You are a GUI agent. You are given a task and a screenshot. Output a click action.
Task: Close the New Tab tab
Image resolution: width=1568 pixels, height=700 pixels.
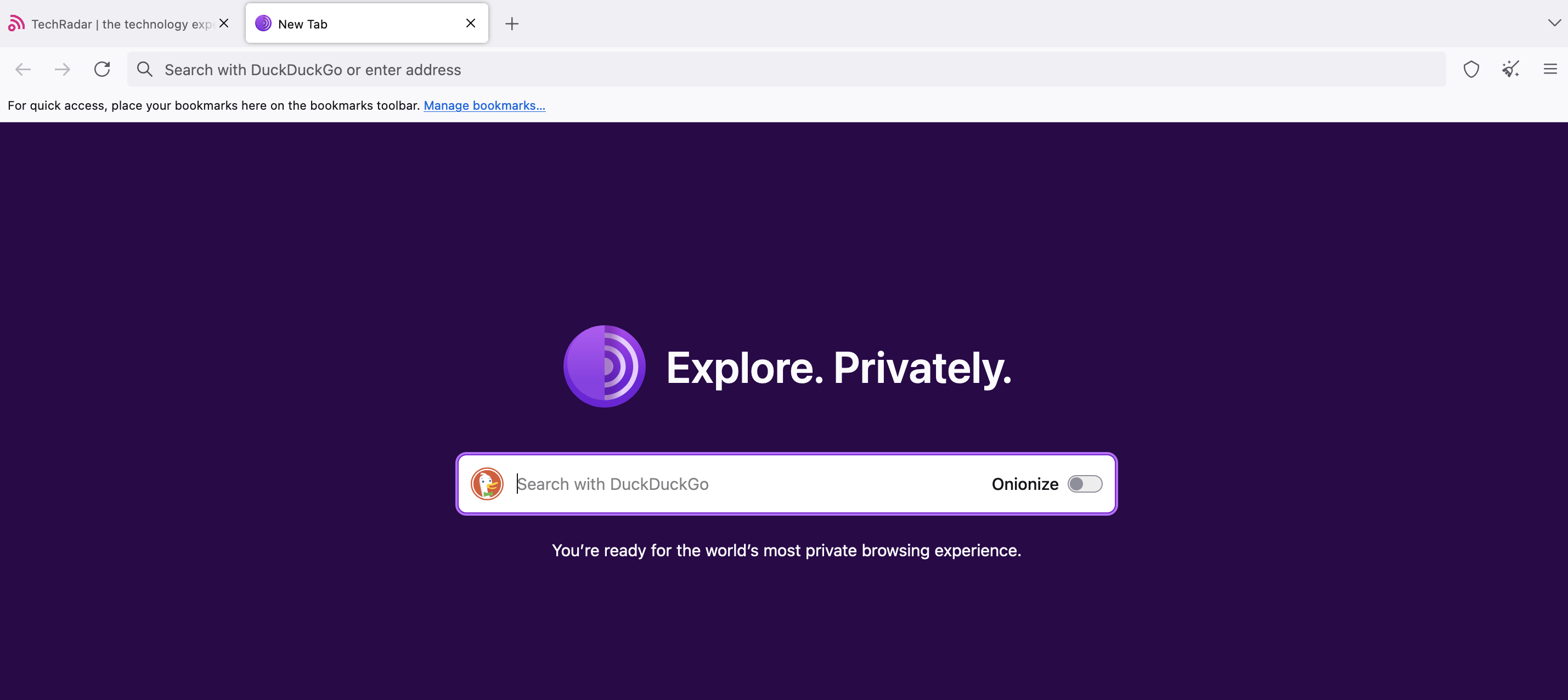pos(471,23)
